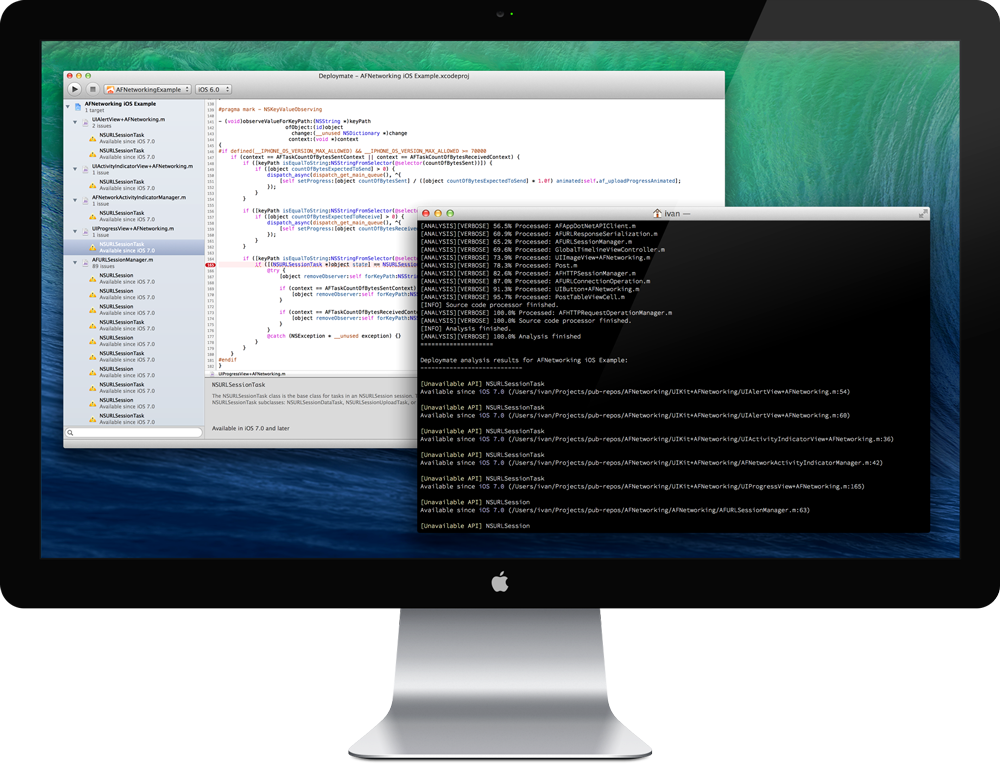This screenshot has width=1000, height=764.
Task: Click the "@catch (NSException * __unused exception) {}" line
Action: click(334, 336)
